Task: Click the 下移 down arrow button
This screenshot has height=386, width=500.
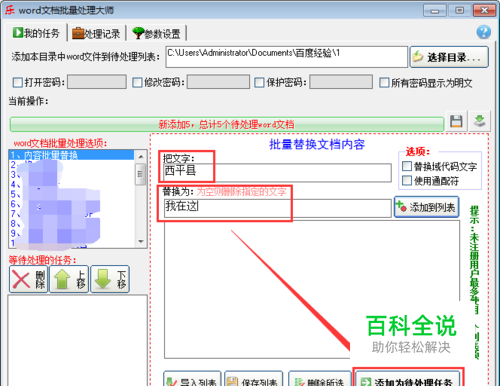Action: click(x=110, y=279)
